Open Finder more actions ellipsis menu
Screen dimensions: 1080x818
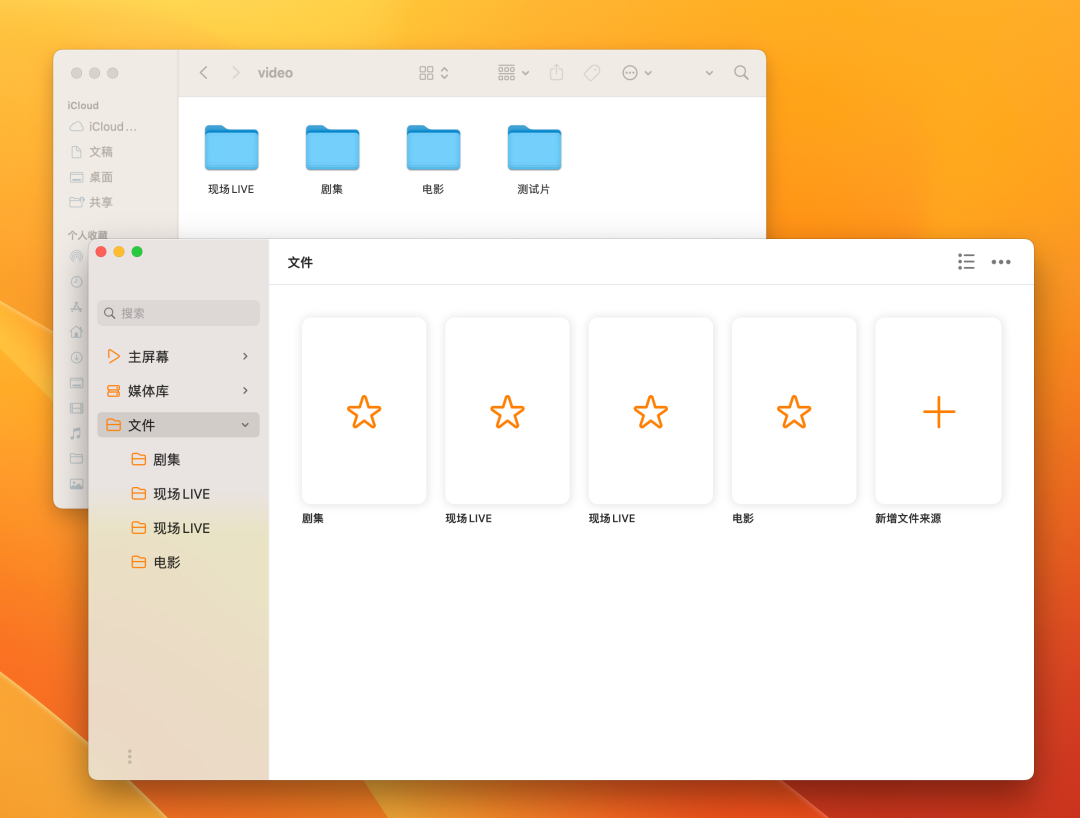tap(636, 73)
